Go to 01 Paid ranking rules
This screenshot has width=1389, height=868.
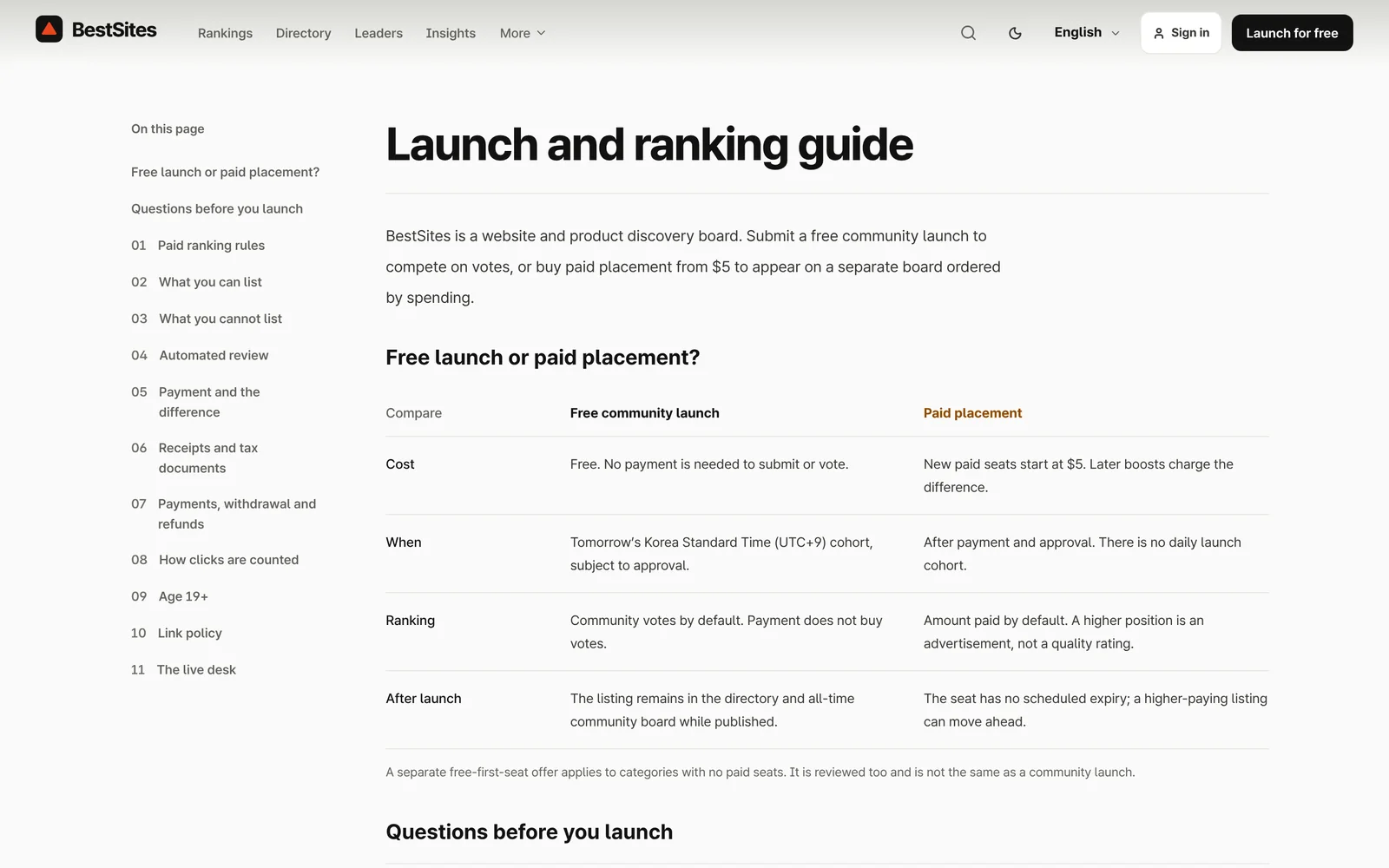pyautogui.click(x=198, y=246)
